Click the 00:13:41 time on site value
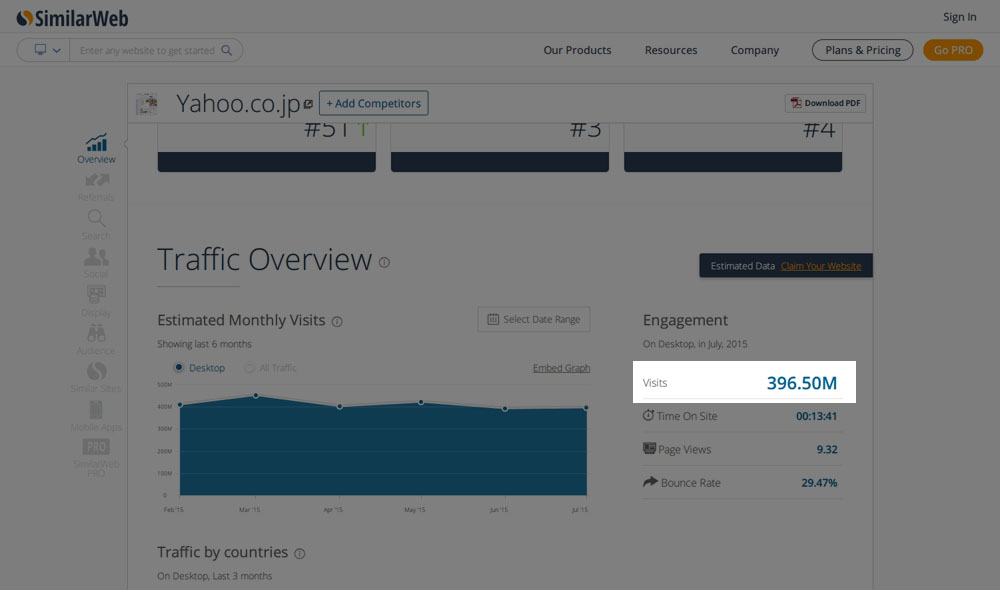Viewport: 1000px width, 590px height. (x=816, y=417)
